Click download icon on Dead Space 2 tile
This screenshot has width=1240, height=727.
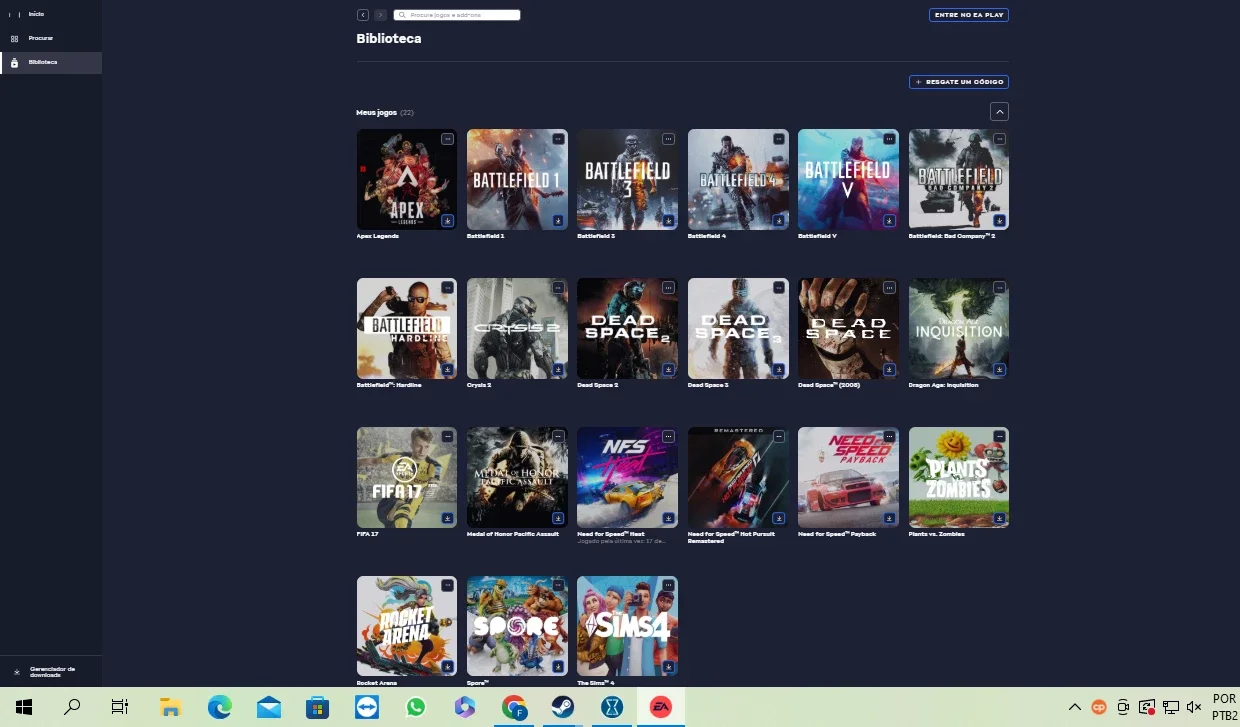coord(668,370)
